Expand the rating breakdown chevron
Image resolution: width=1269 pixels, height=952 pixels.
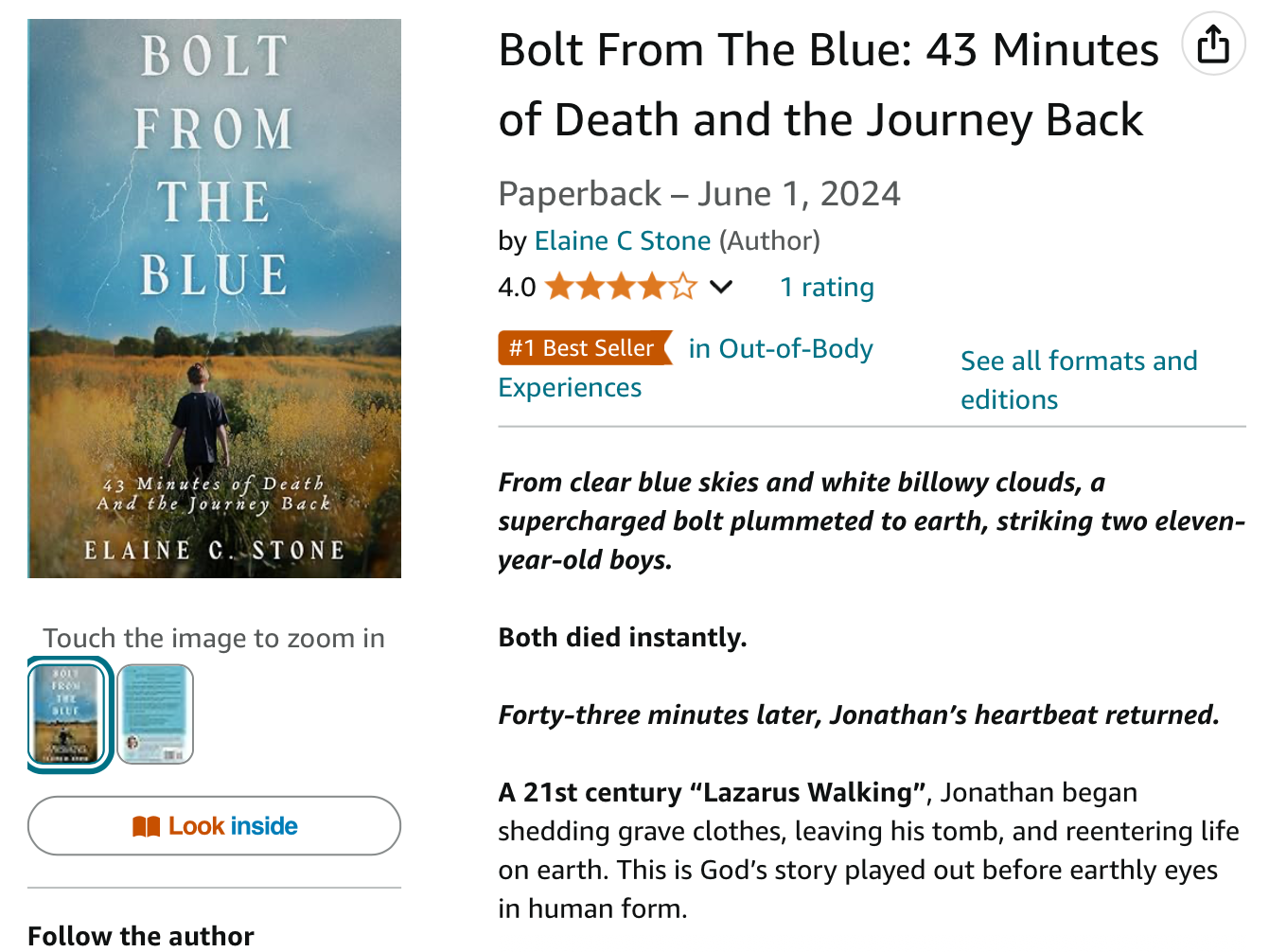pos(721,287)
